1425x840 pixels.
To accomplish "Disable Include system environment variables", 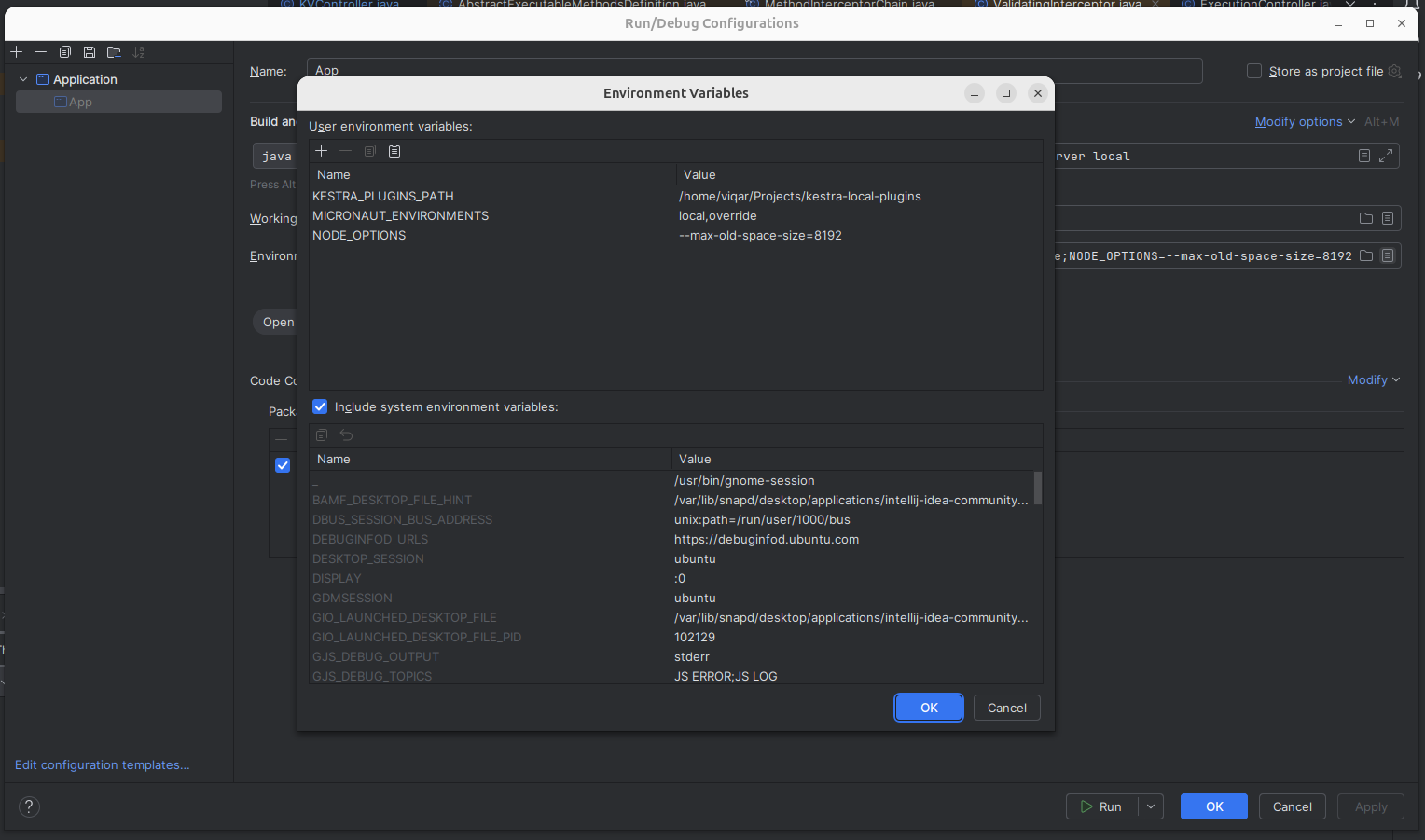I will [320, 406].
